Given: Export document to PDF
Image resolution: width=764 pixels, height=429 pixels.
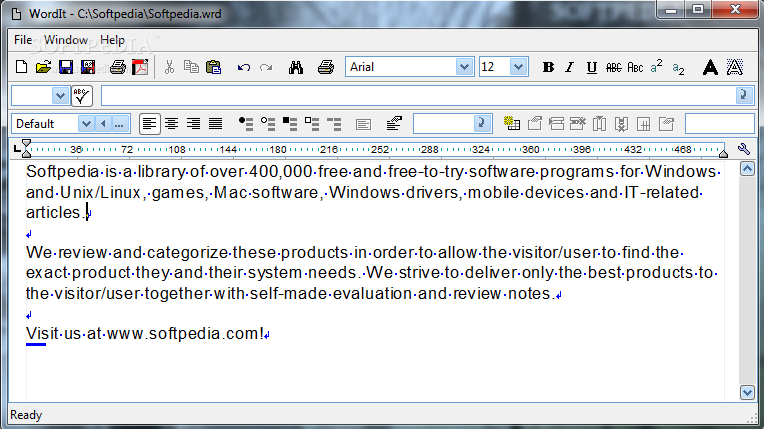Looking at the screenshot, I should click(x=140, y=67).
